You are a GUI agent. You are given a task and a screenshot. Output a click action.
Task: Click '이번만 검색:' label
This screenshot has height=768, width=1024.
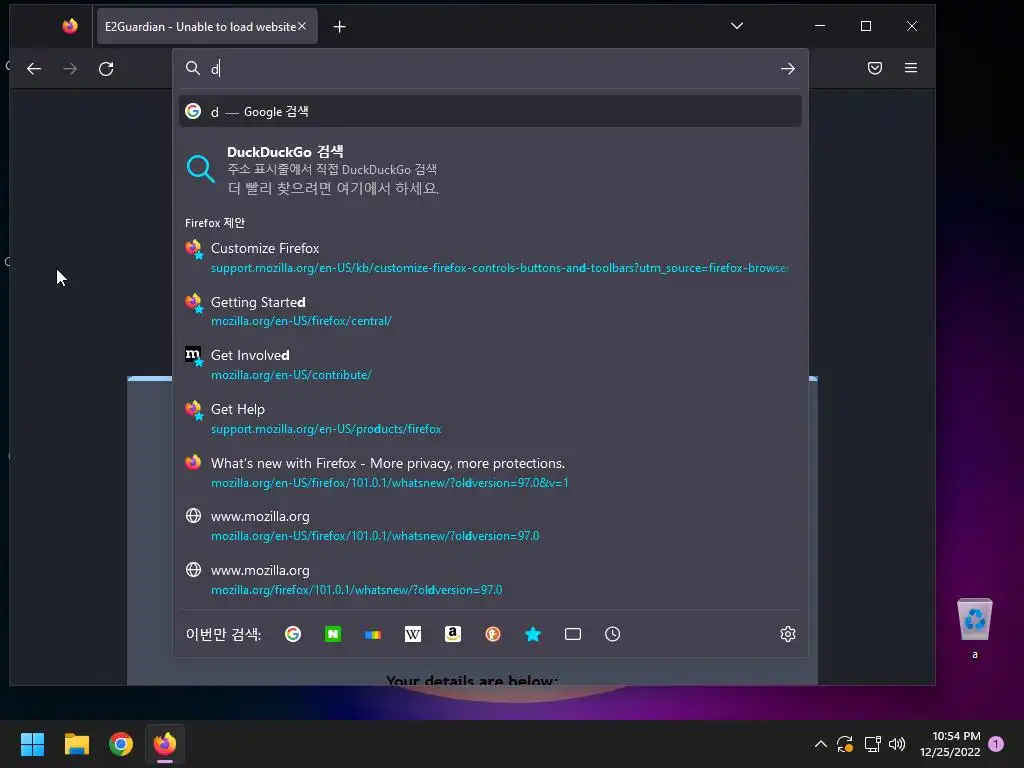point(223,634)
